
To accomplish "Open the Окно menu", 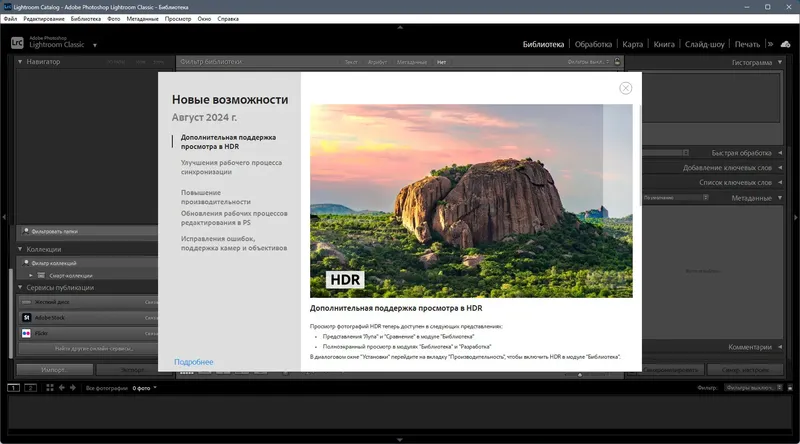I will 204,19.
